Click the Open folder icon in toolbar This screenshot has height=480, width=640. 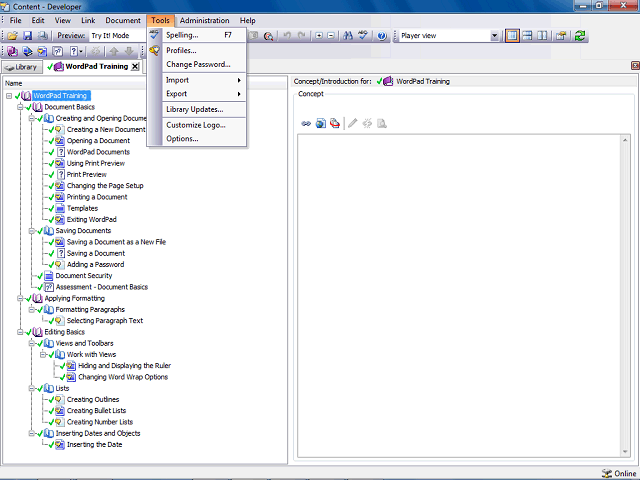[13, 36]
